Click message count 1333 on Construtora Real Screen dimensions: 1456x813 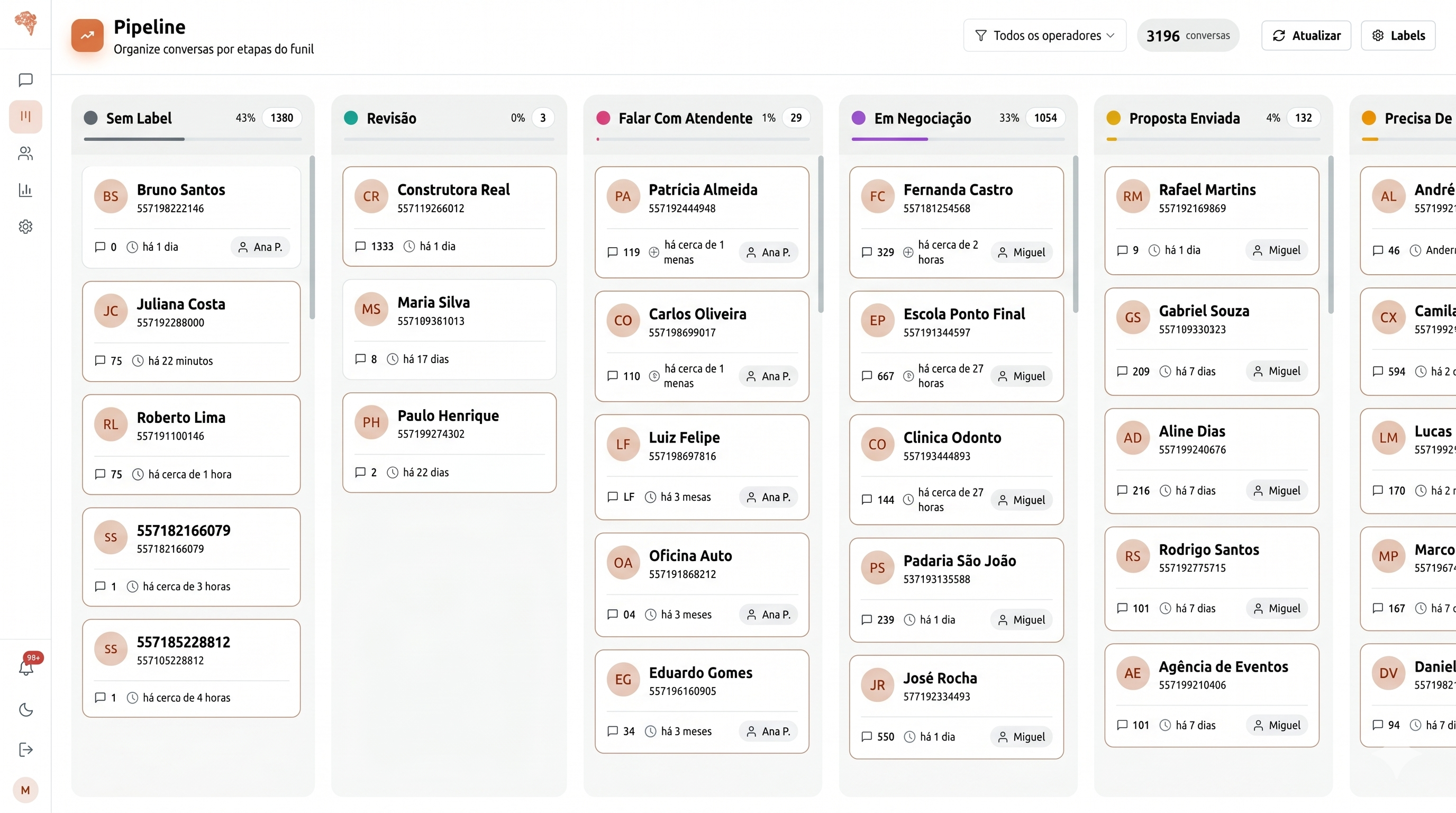tap(374, 247)
